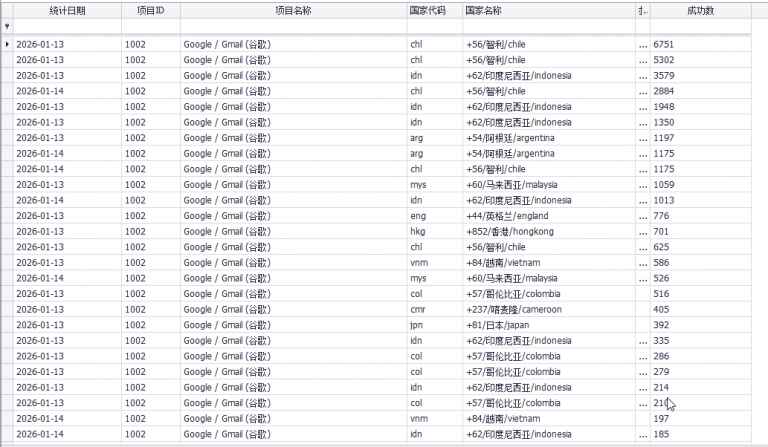This screenshot has width=768, height=447.
Task: Click the +237/喀麦隆/cameroon country cell
Action: click(549, 309)
